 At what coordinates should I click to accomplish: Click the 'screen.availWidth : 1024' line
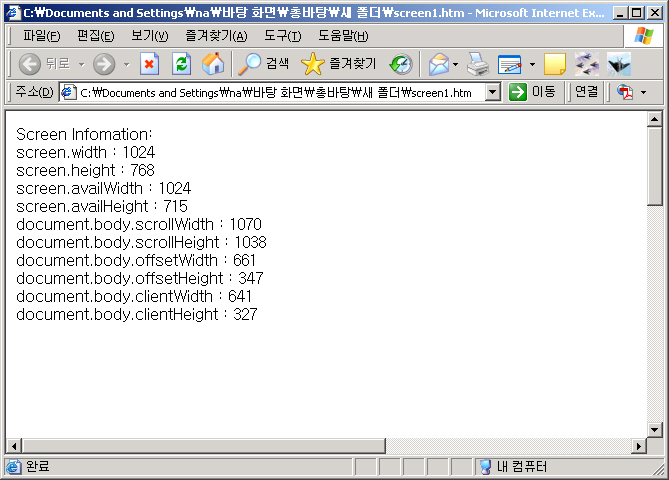(x=104, y=188)
